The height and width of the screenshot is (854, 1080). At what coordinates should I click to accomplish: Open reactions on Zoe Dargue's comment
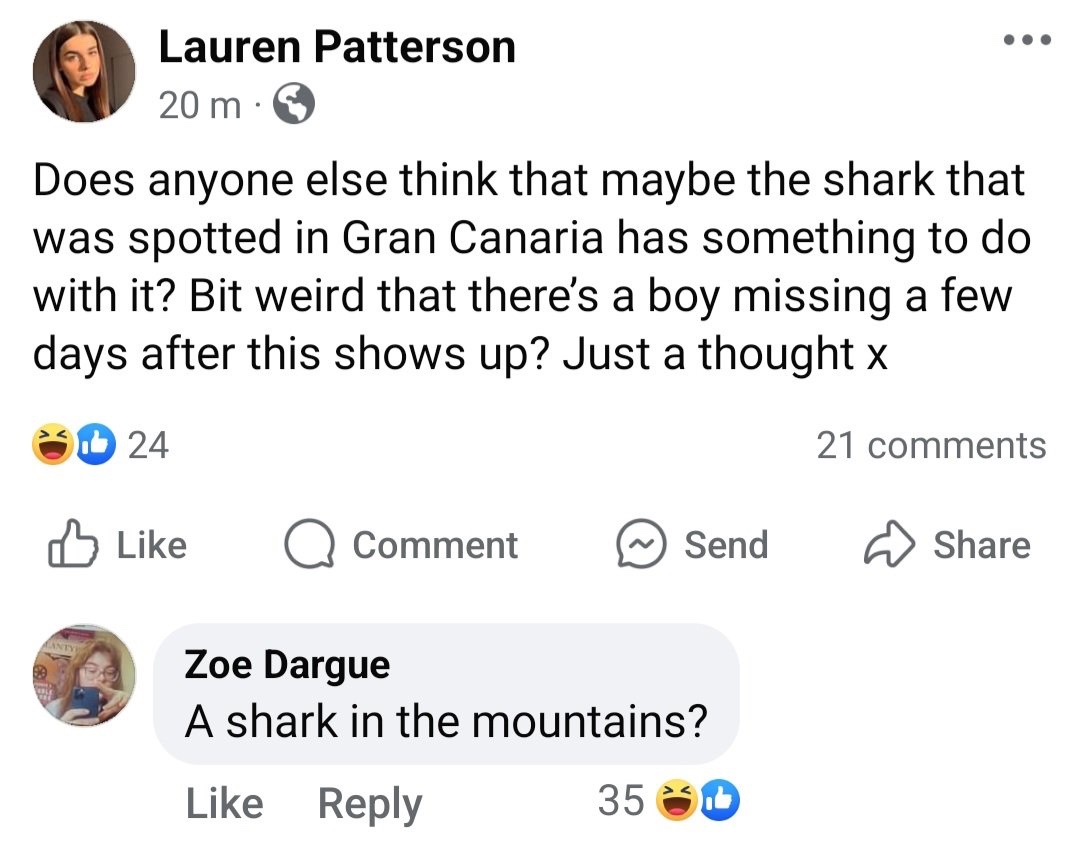[698, 800]
